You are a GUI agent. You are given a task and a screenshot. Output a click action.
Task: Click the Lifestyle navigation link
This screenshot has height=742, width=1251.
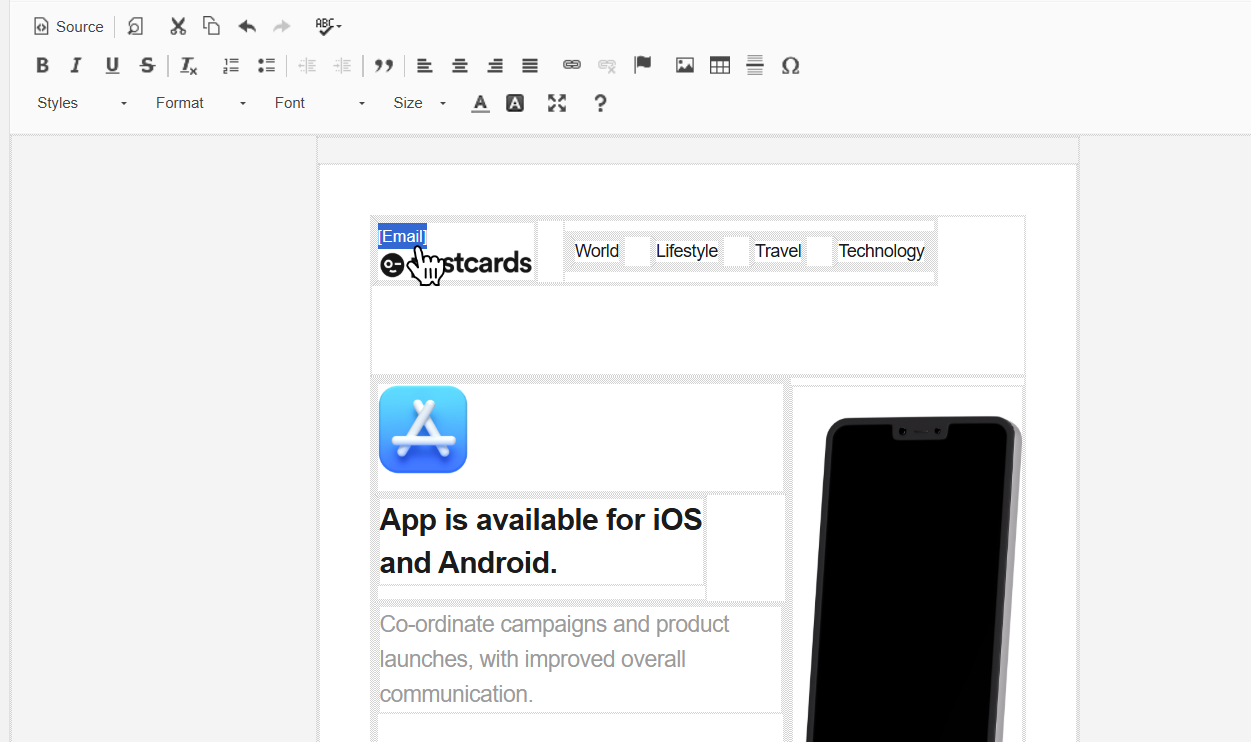click(x=687, y=251)
